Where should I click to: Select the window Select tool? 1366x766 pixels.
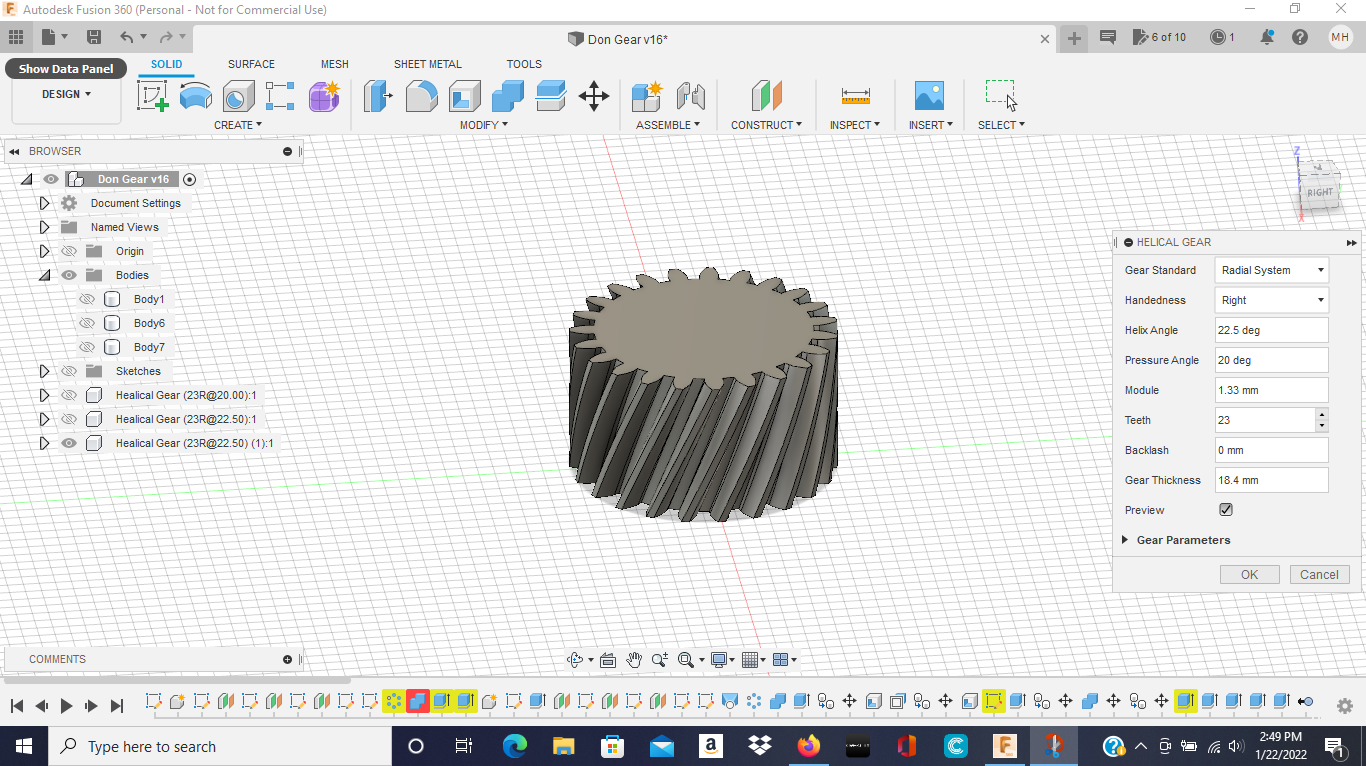point(1001,96)
